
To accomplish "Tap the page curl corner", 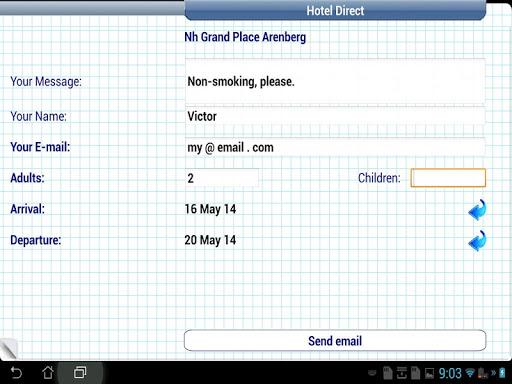I will click(x=9, y=348).
